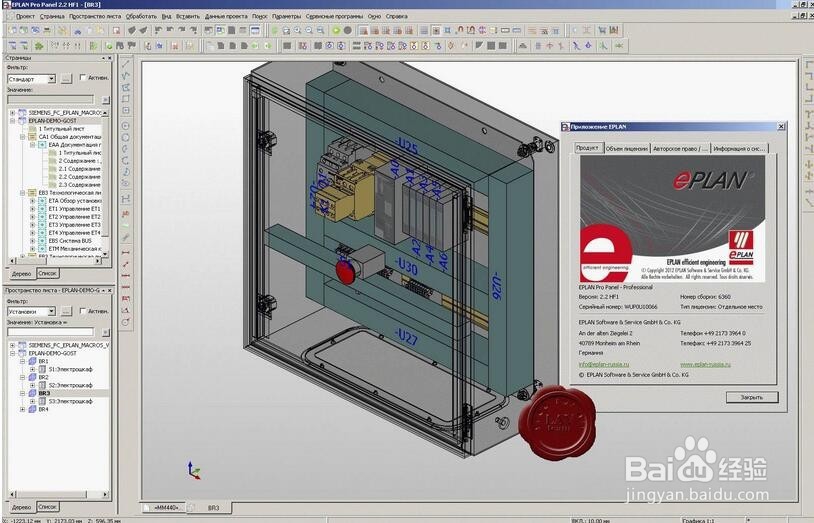Switch to Информация о сис... tab in dialog
Screen dimensions: 814x523
click(739, 149)
